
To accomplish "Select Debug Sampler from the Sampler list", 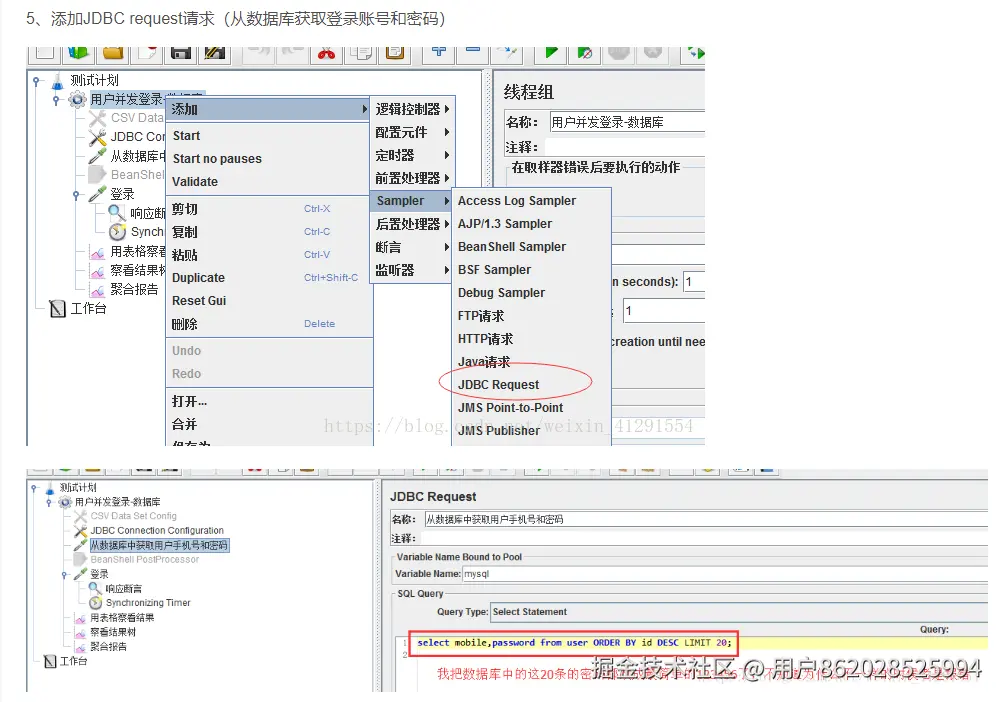I will pos(530,293).
